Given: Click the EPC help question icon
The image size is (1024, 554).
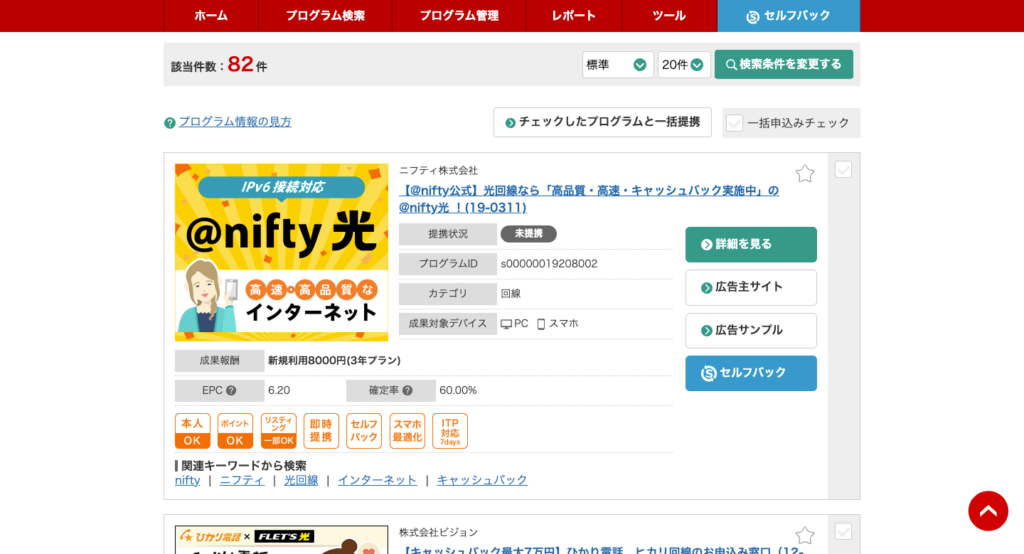Looking at the screenshot, I should [231, 391].
